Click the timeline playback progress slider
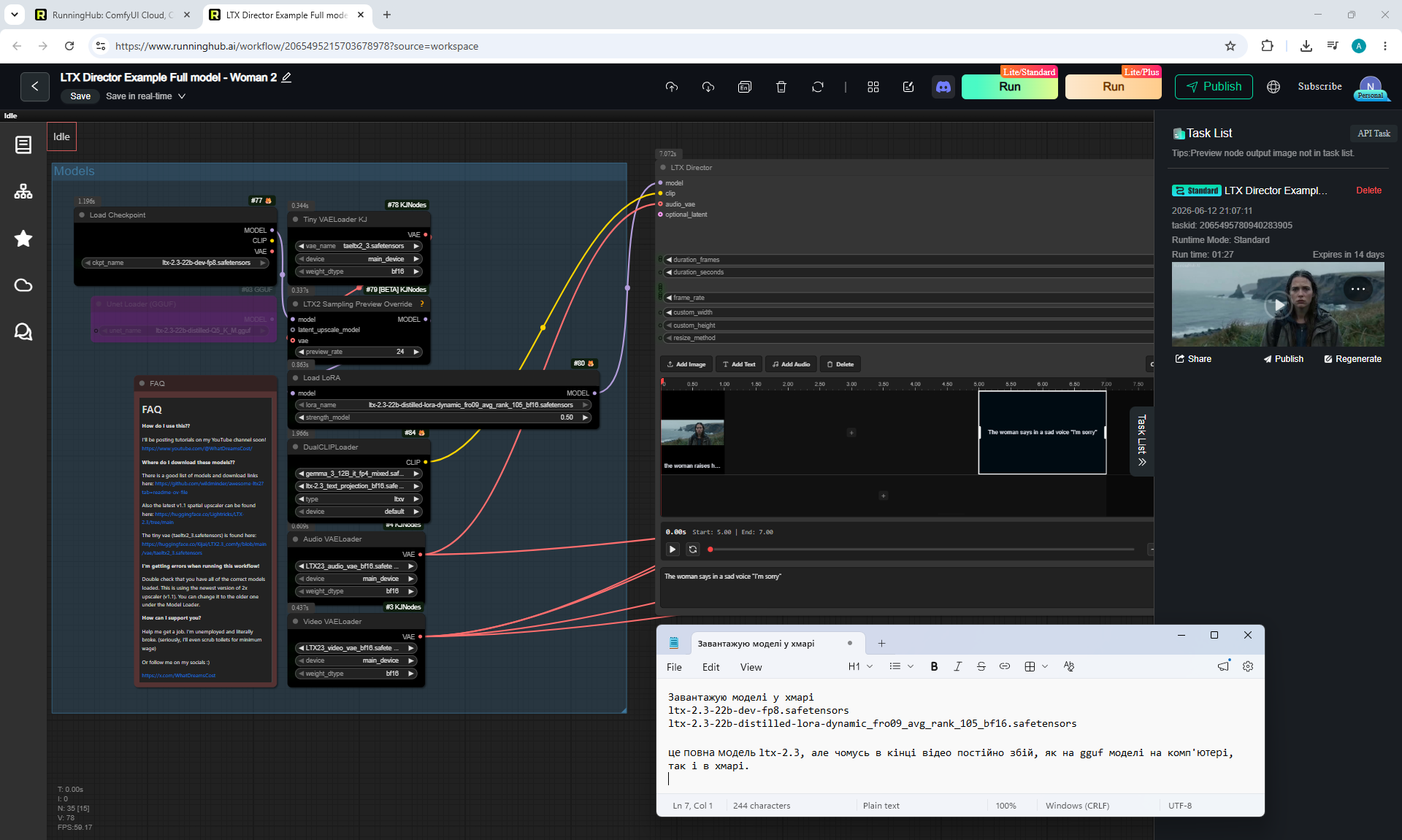1402x840 pixels. pos(921,550)
